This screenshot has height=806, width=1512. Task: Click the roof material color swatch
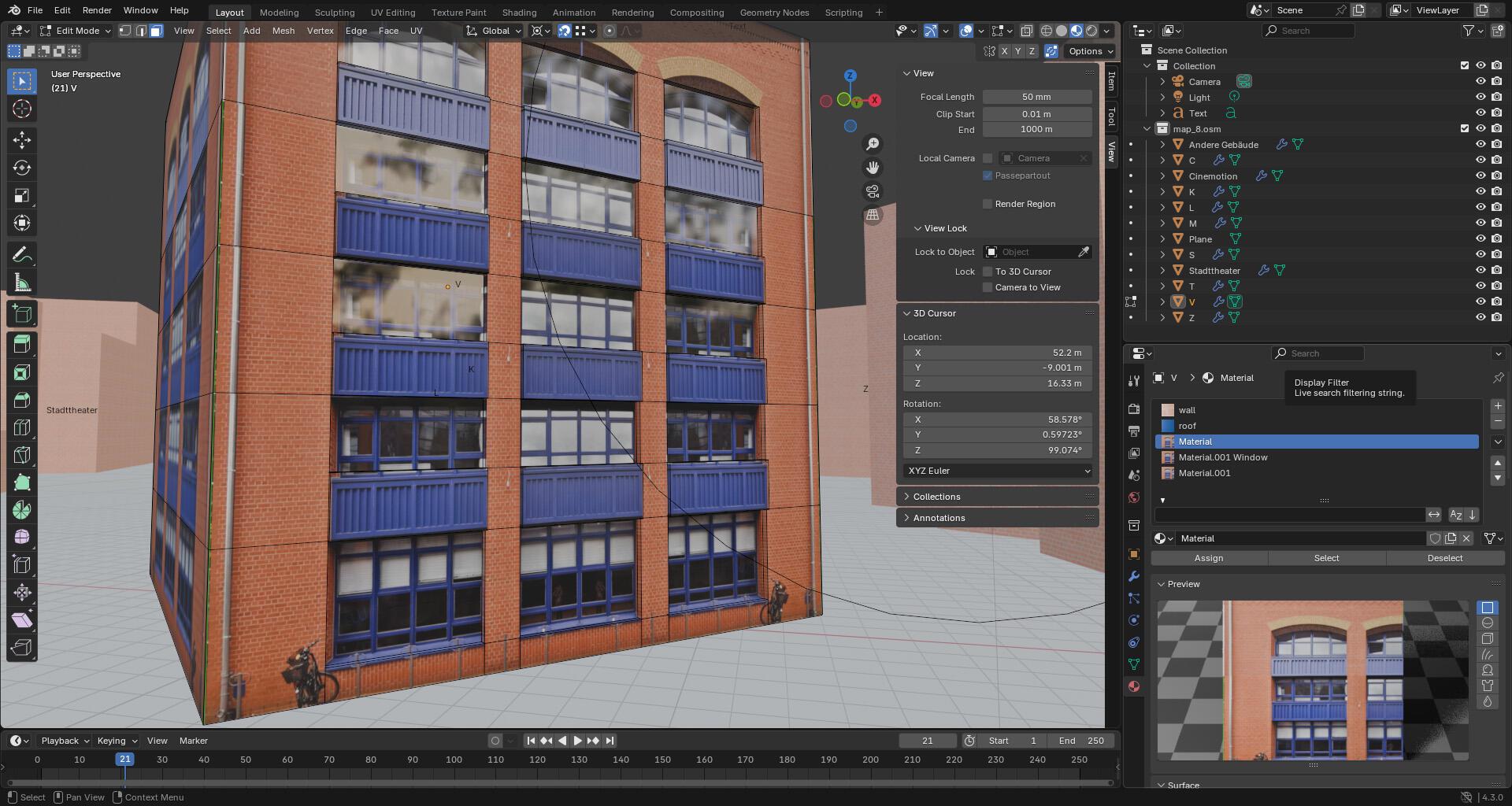click(x=1168, y=426)
